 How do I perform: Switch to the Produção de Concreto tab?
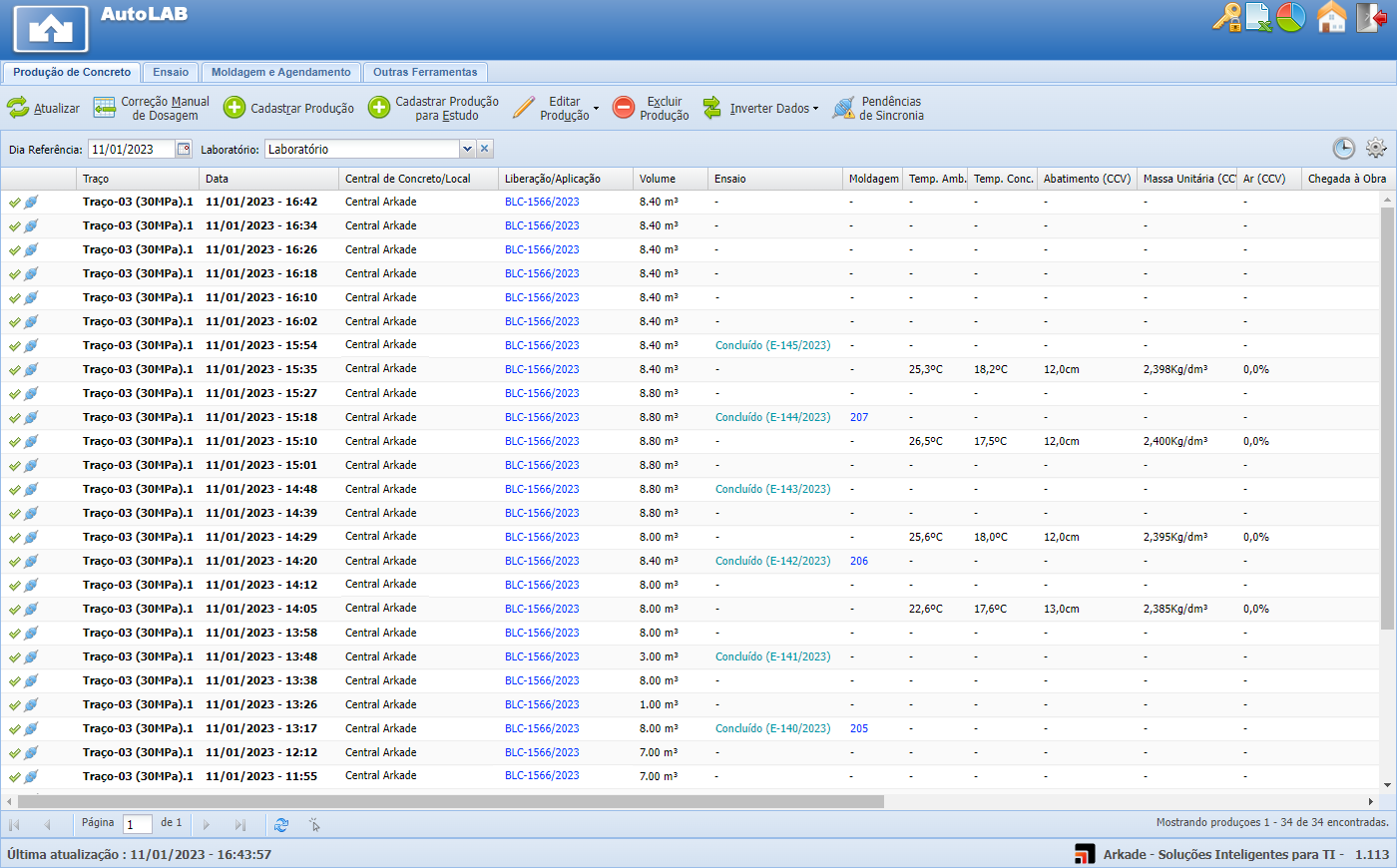pos(72,72)
